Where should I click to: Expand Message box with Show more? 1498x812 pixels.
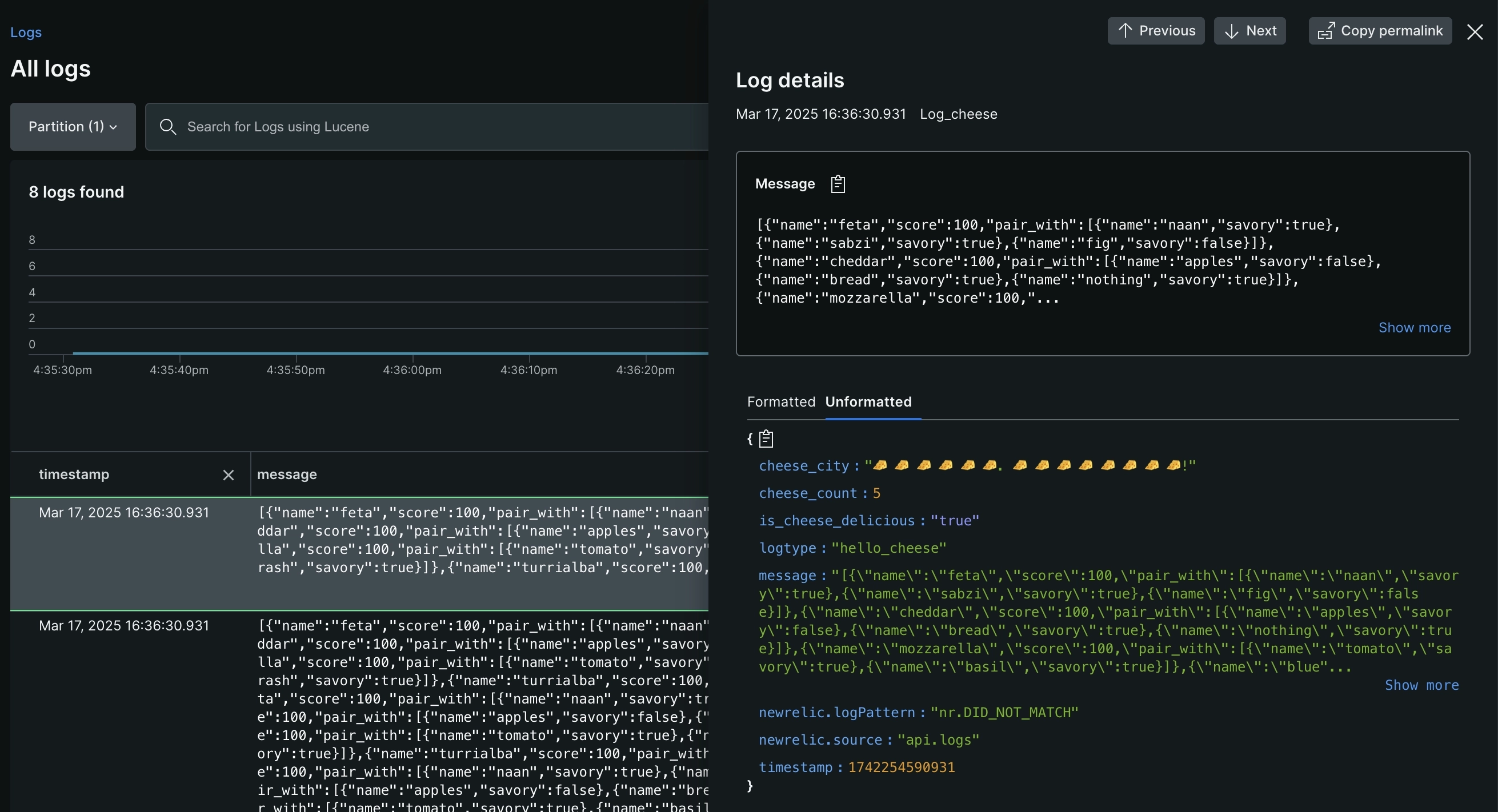point(1413,327)
